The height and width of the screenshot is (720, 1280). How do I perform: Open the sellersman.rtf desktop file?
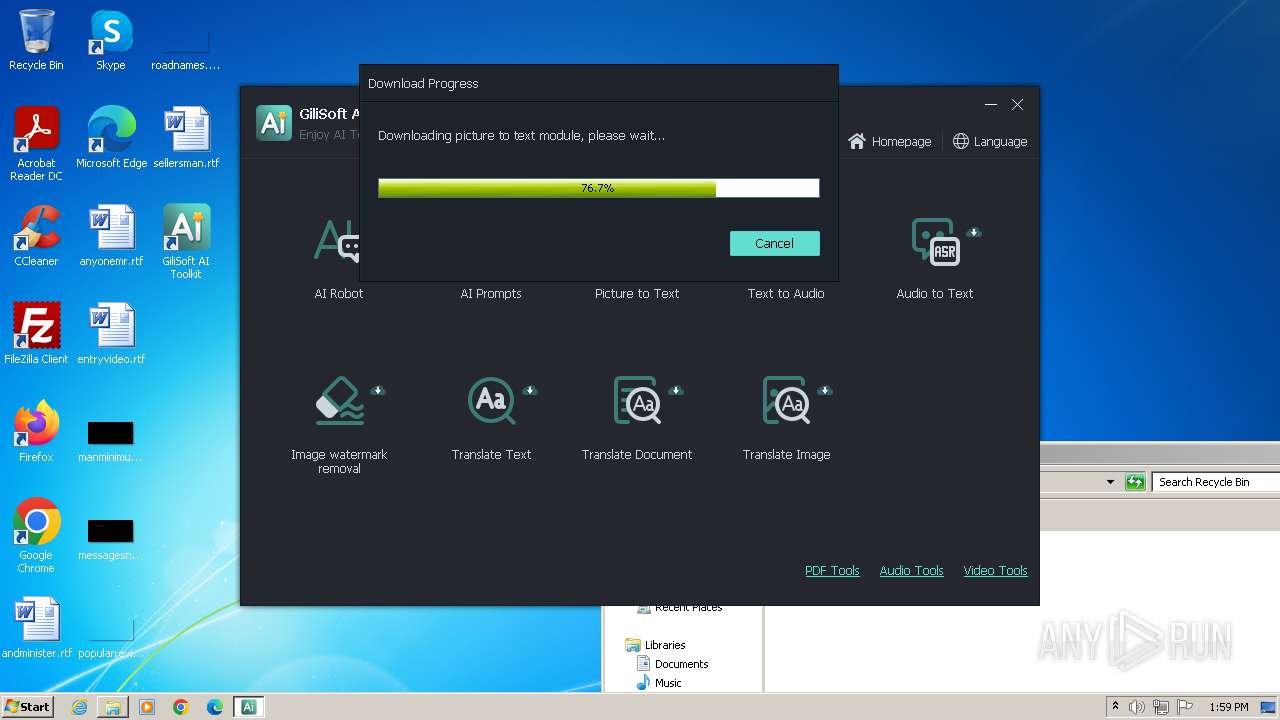click(x=186, y=138)
